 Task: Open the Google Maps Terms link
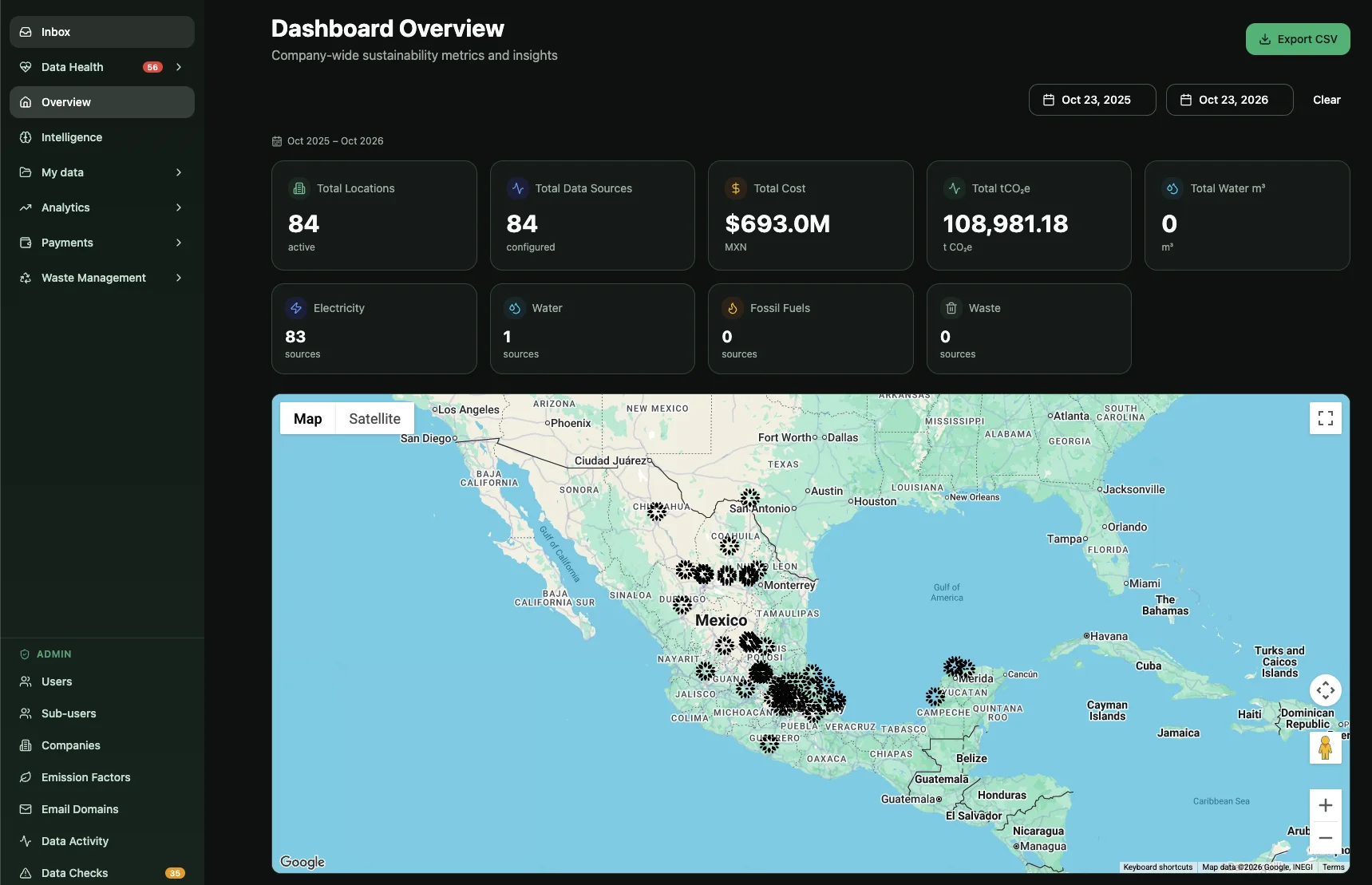[x=1333, y=867]
